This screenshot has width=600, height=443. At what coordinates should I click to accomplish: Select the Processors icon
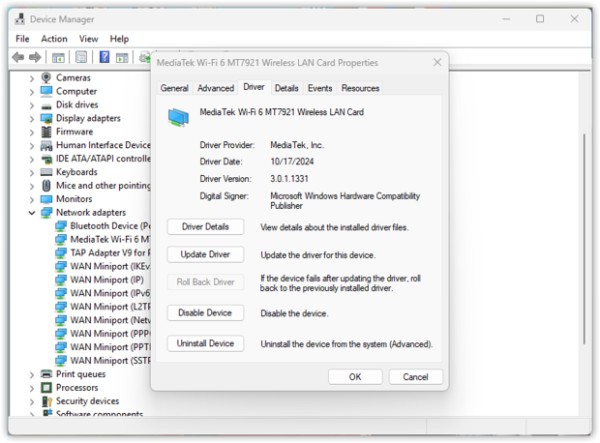pyautogui.click(x=46, y=388)
